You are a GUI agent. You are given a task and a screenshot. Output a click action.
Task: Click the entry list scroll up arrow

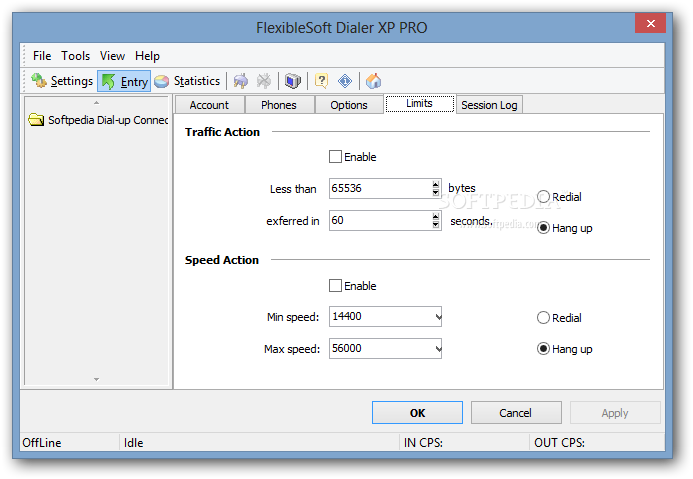[96, 103]
